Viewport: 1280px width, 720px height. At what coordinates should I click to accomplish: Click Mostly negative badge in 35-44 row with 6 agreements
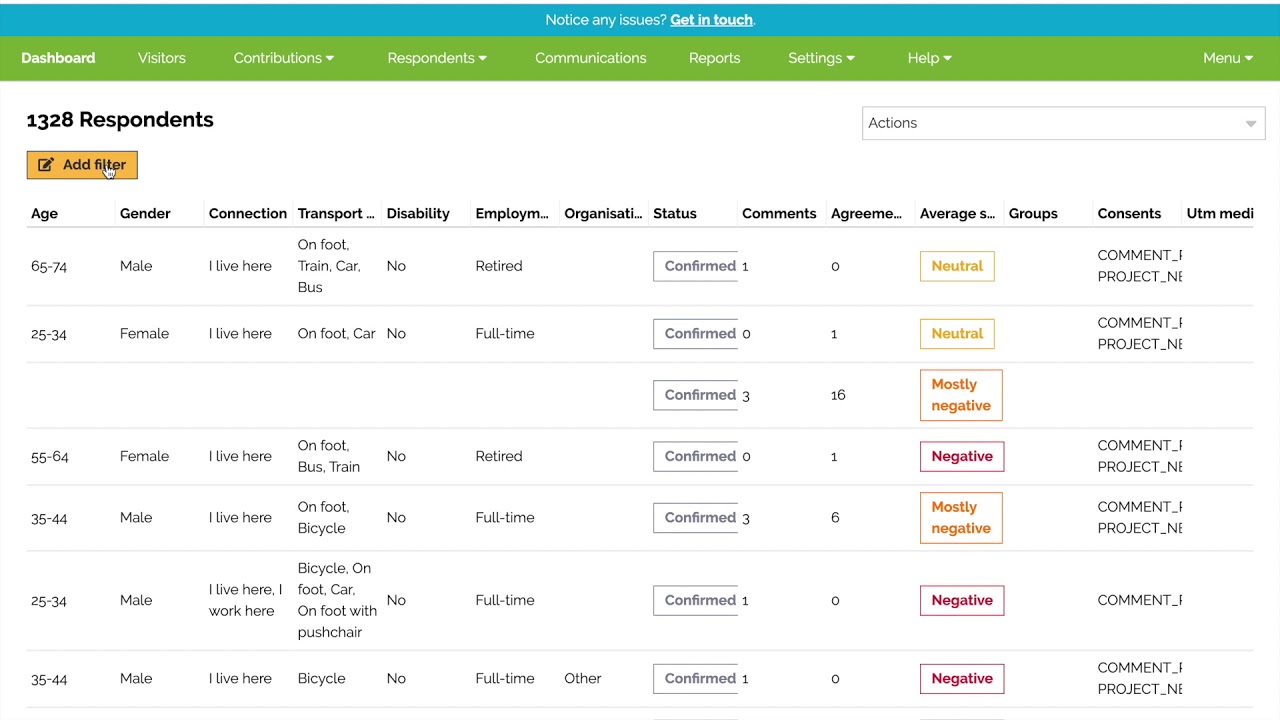click(x=961, y=517)
